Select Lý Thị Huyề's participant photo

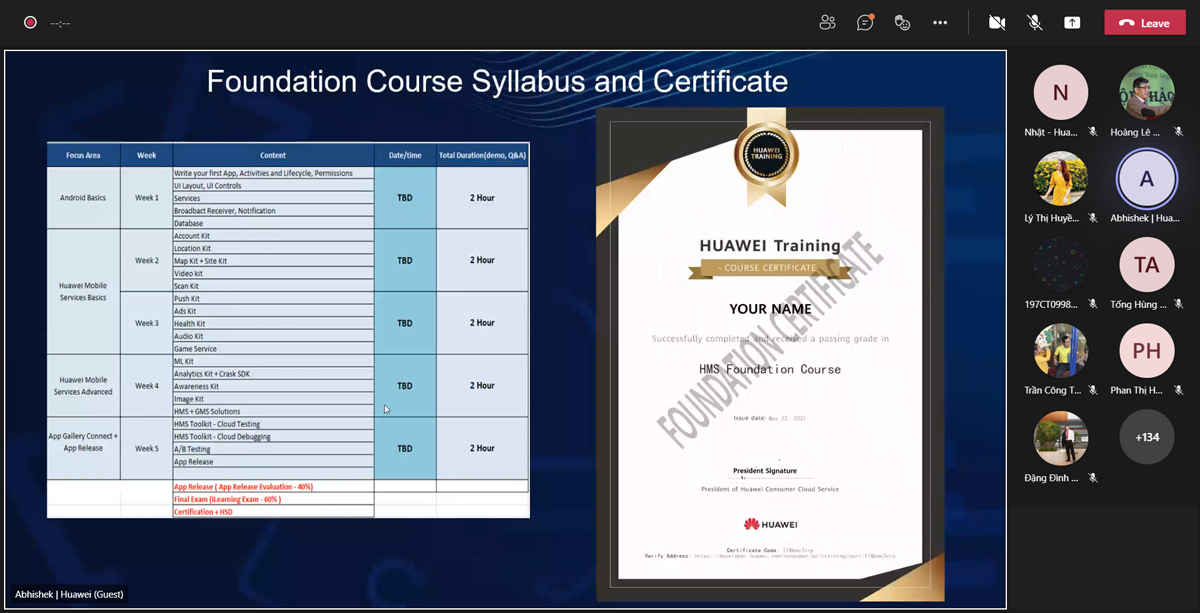1061,179
